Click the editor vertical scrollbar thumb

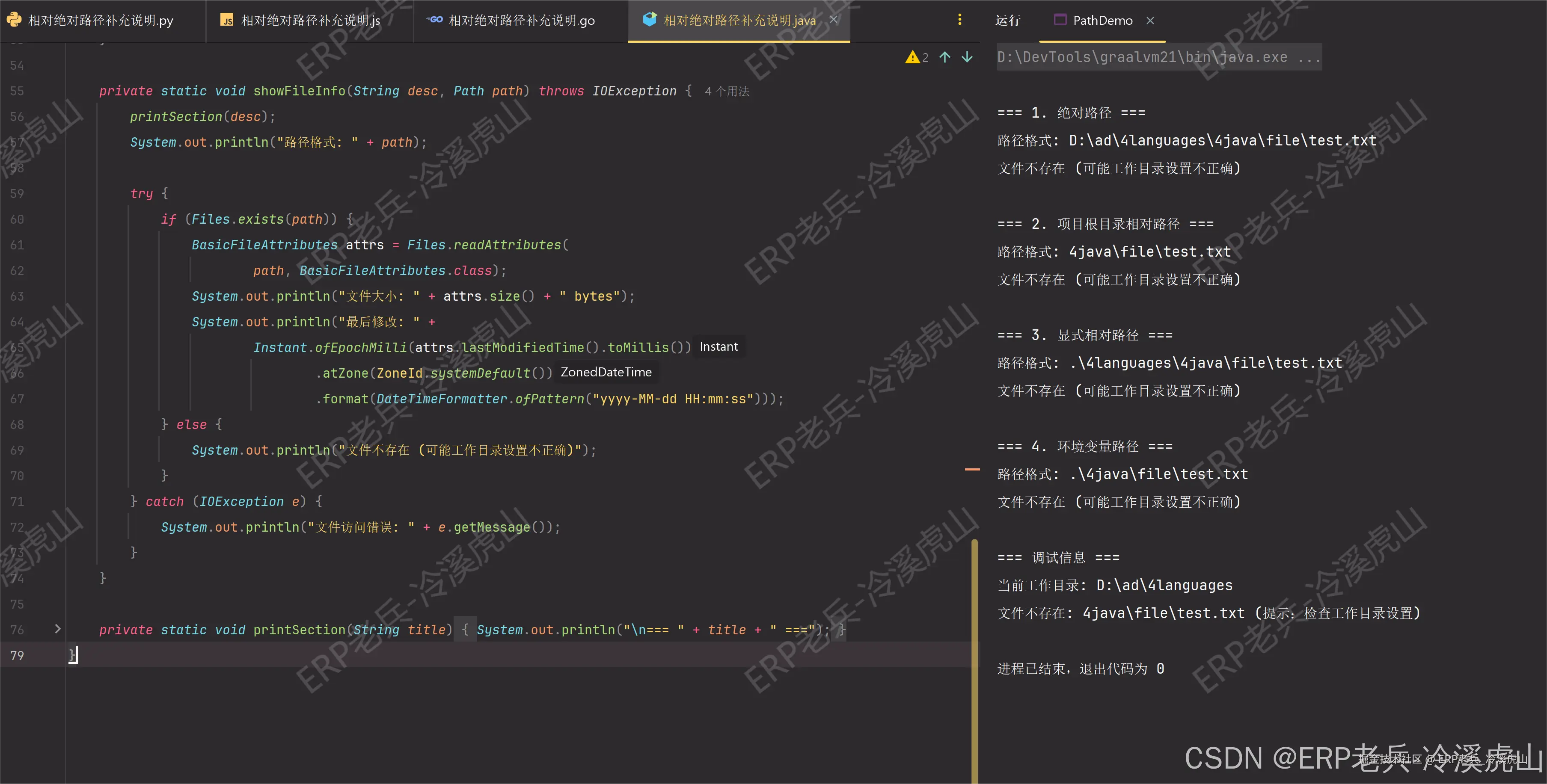pyautogui.click(x=974, y=660)
